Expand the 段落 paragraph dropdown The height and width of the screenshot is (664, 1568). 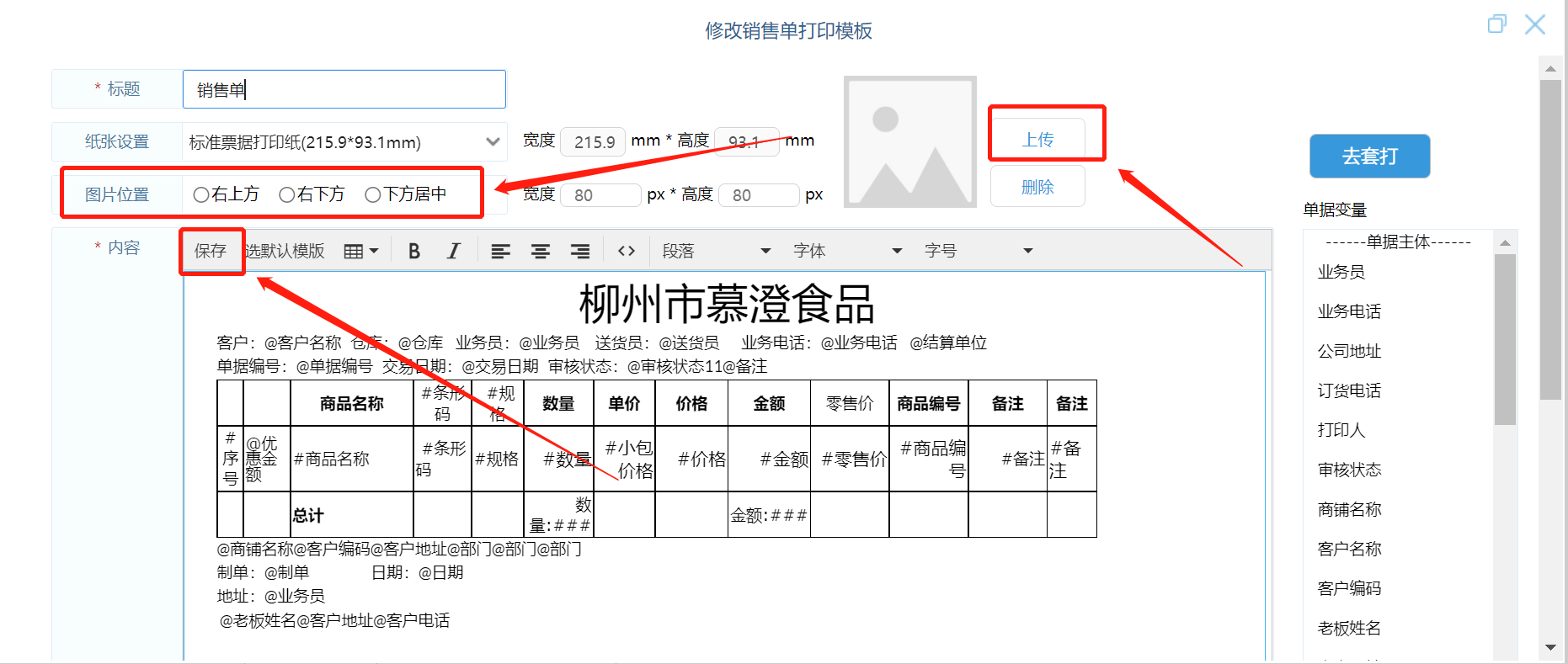[x=717, y=251]
